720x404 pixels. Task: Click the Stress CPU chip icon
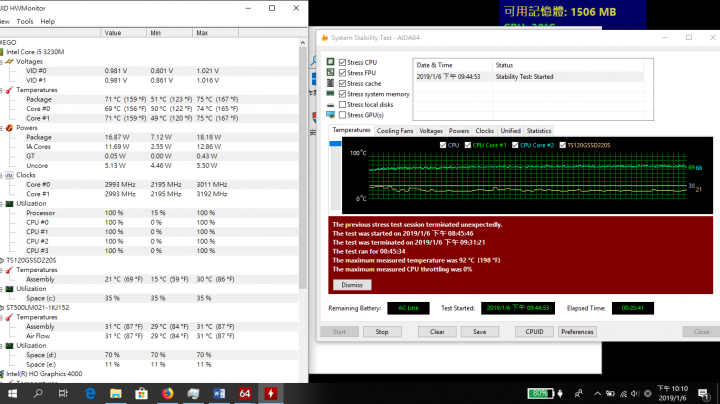(330, 62)
